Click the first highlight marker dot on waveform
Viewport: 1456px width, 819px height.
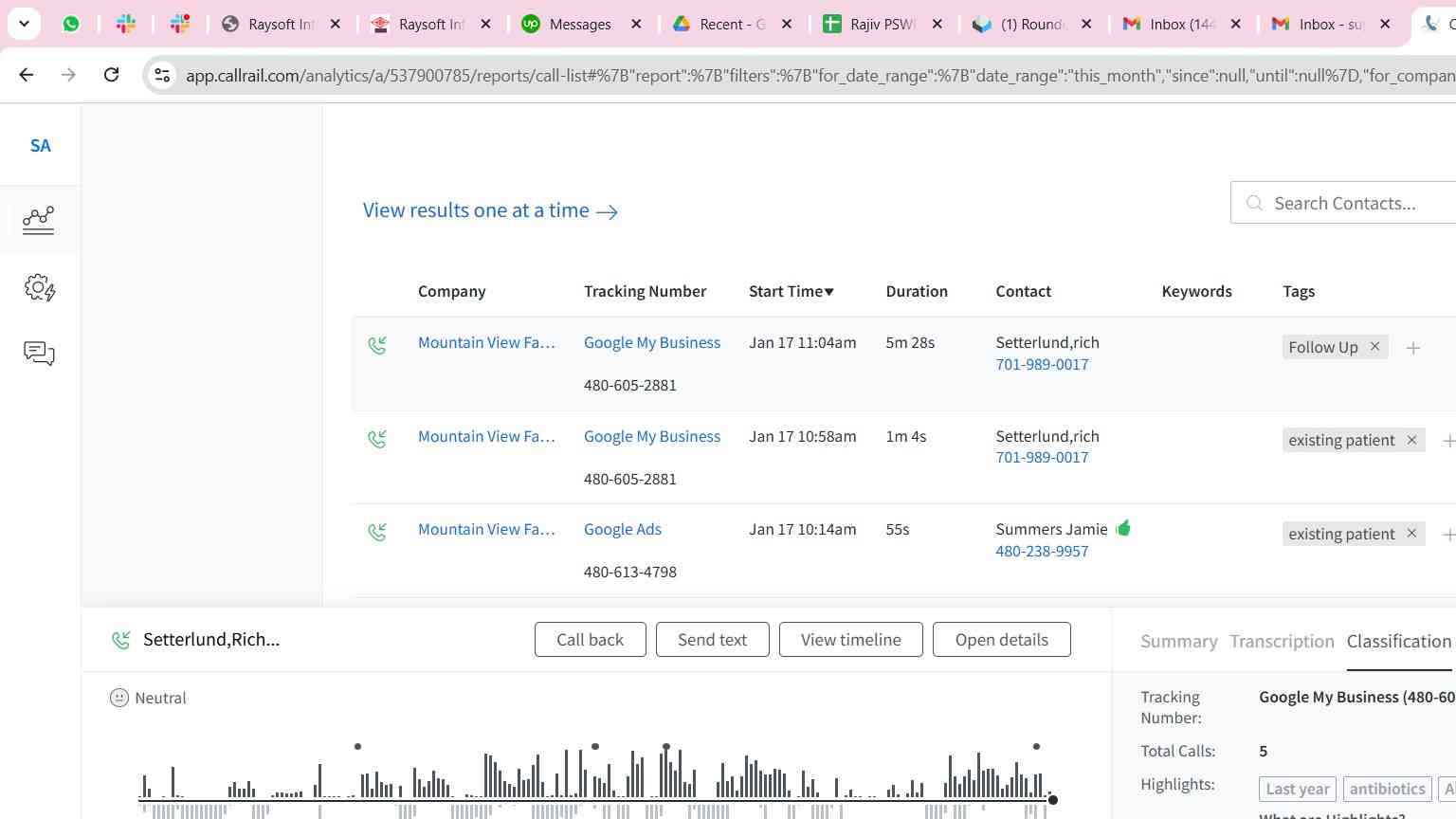click(357, 747)
